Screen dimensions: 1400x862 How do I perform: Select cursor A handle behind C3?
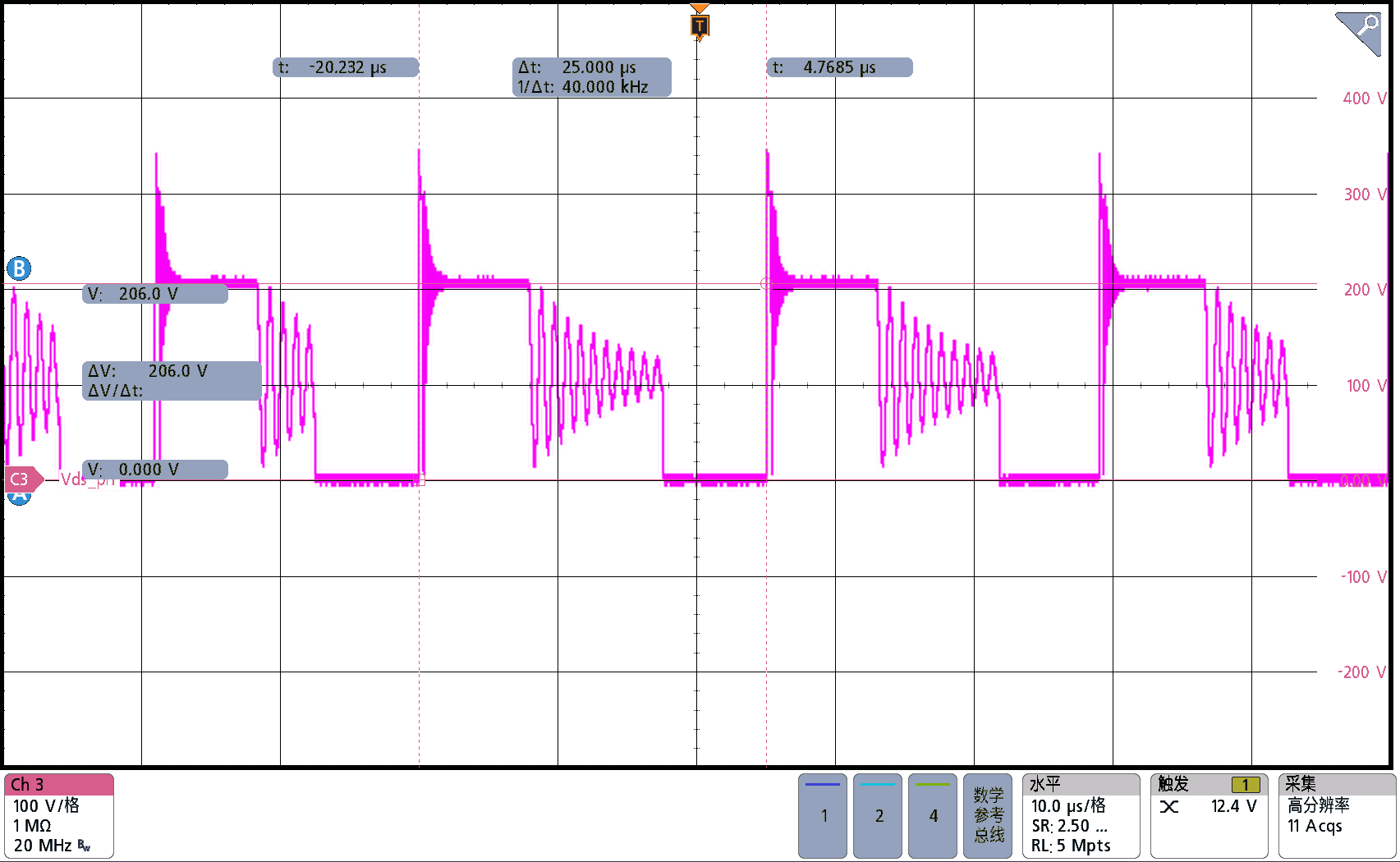(19, 497)
